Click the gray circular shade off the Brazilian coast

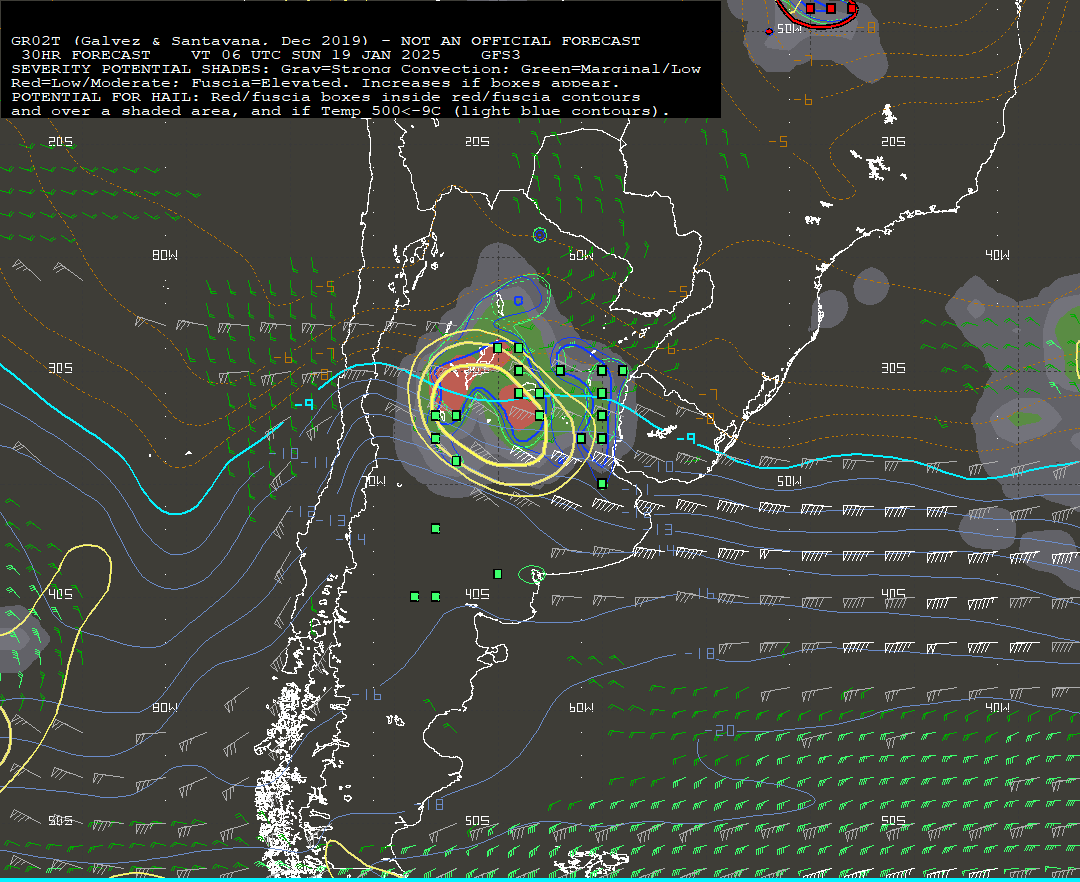(x=872, y=286)
